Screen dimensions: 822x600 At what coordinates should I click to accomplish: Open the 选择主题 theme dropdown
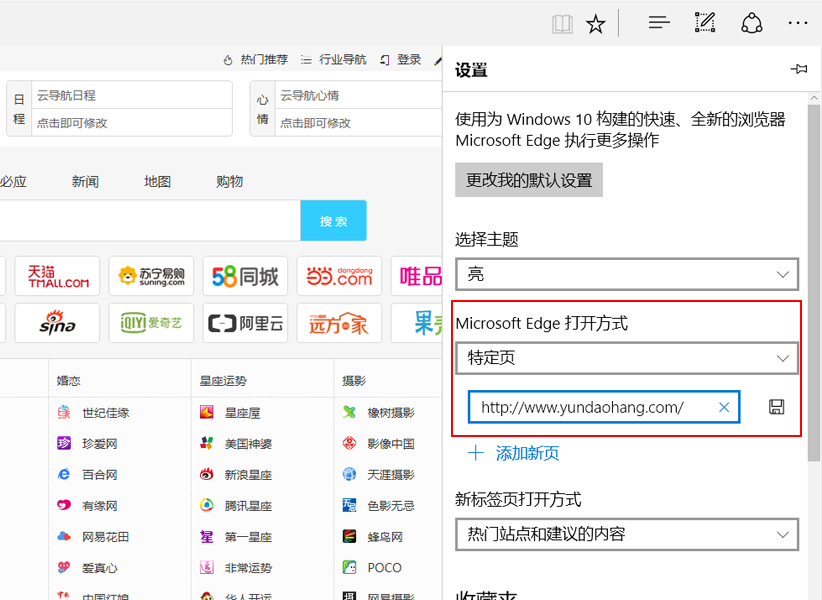[627, 274]
